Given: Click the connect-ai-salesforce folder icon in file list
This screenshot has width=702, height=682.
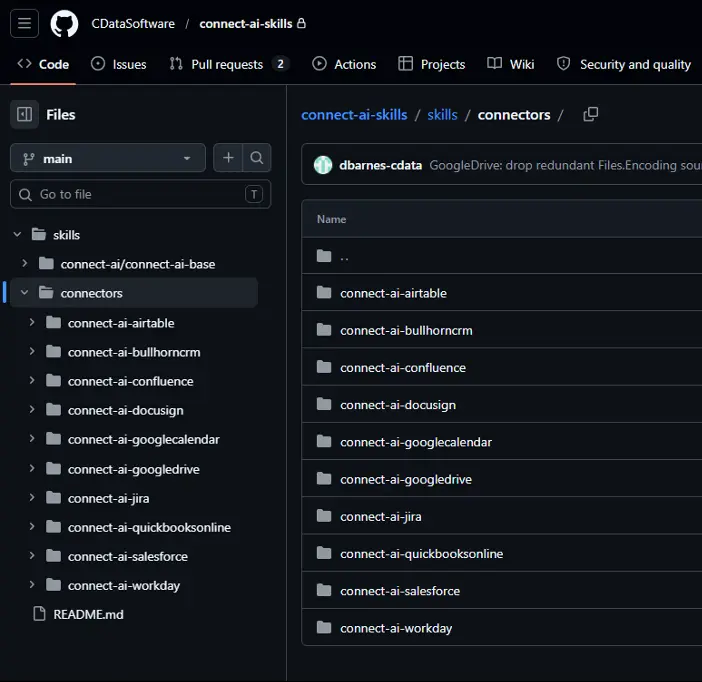Looking at the screenshot, I should click(x=324, y=590).
